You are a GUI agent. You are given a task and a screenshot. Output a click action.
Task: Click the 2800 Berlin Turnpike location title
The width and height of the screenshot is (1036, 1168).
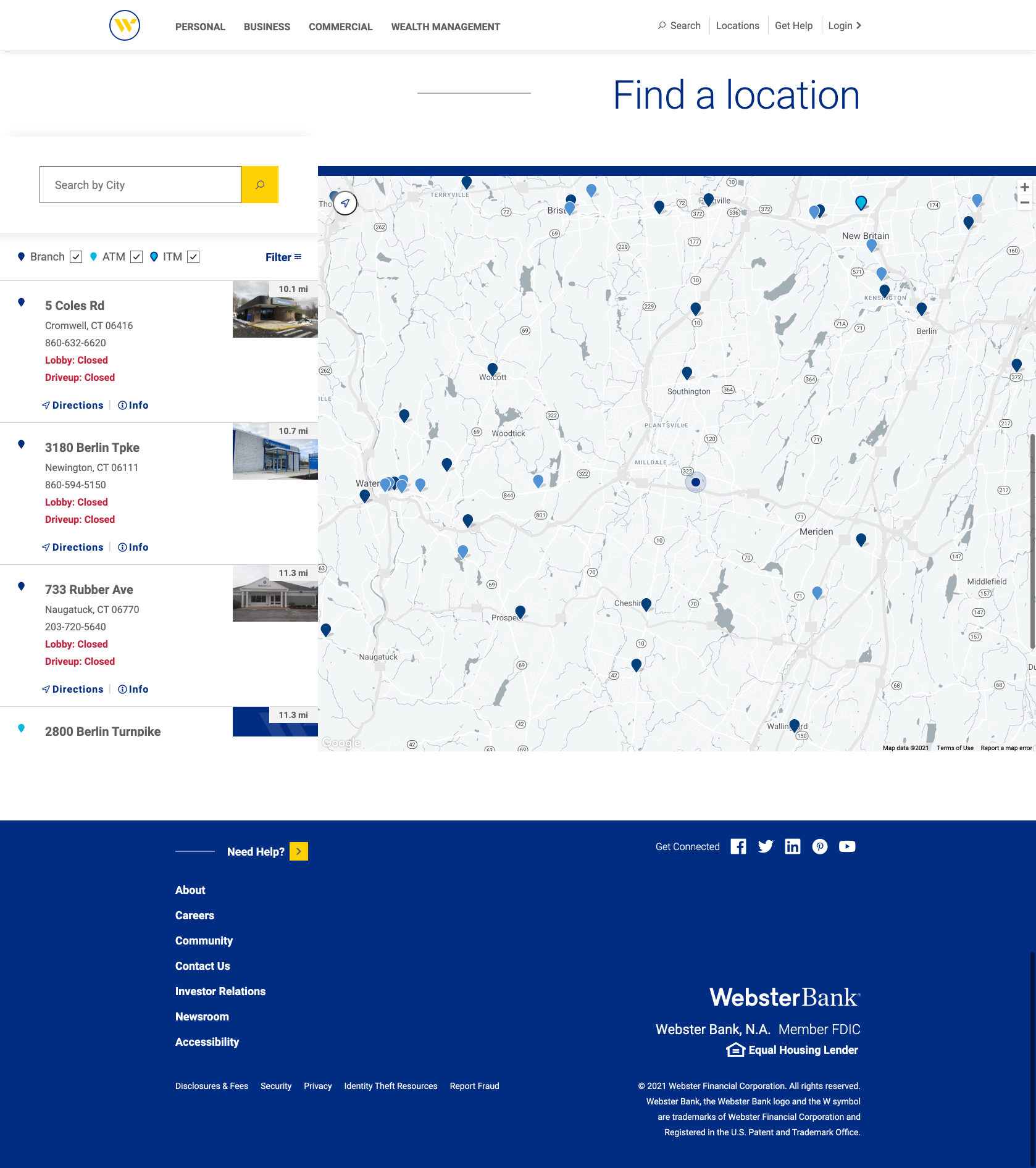[102, 731]
